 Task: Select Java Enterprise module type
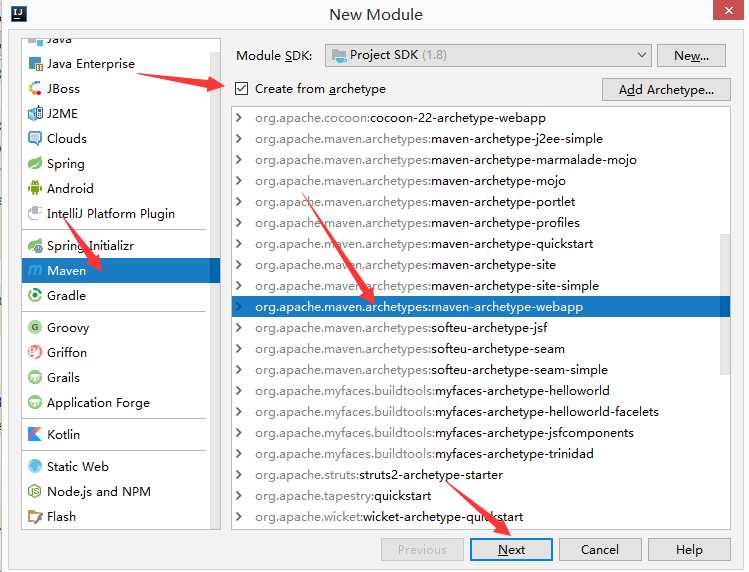116,64
